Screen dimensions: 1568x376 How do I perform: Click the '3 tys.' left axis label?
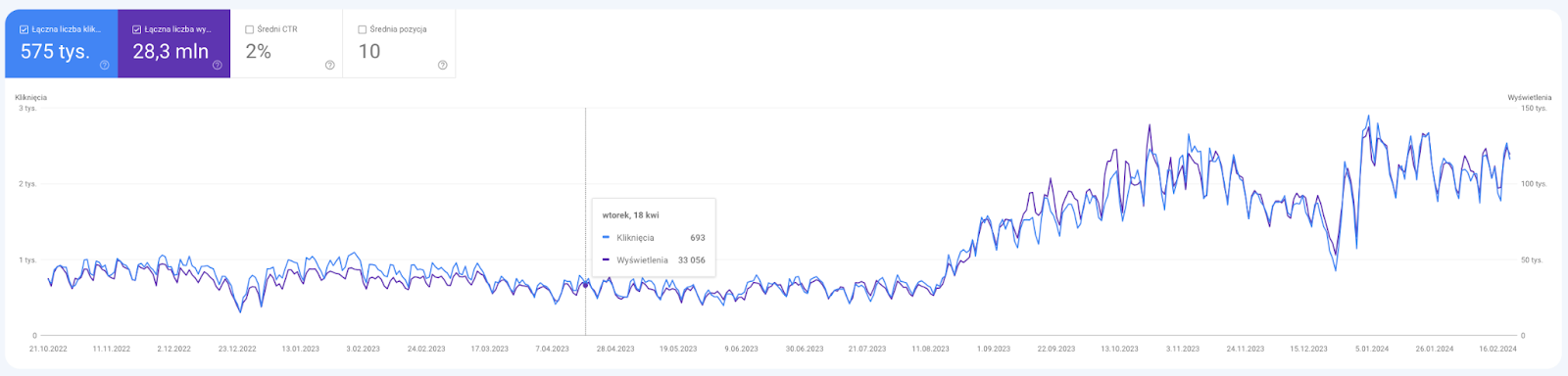tap(27, 108)
